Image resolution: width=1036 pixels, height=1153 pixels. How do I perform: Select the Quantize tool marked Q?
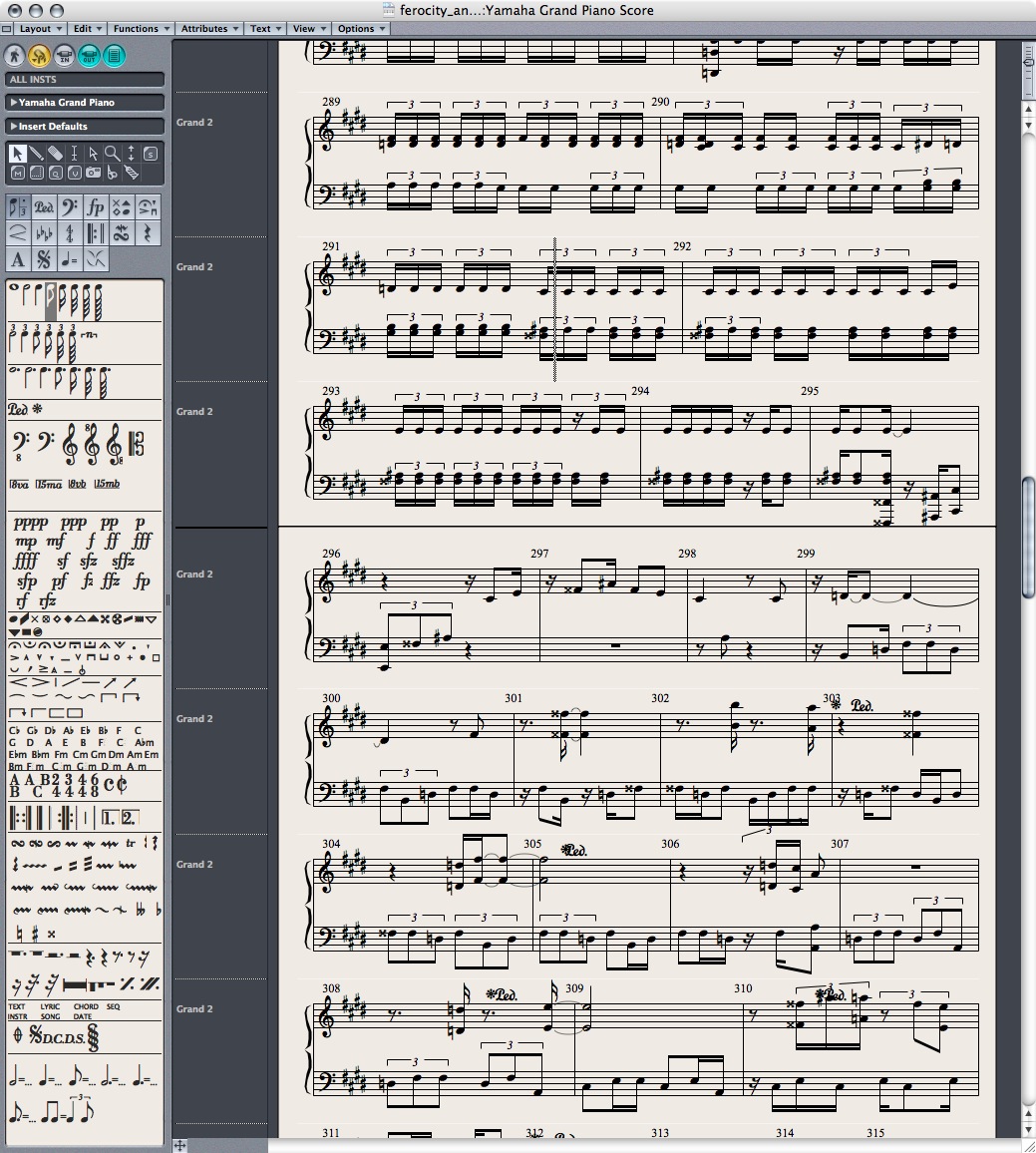(56, 173)
